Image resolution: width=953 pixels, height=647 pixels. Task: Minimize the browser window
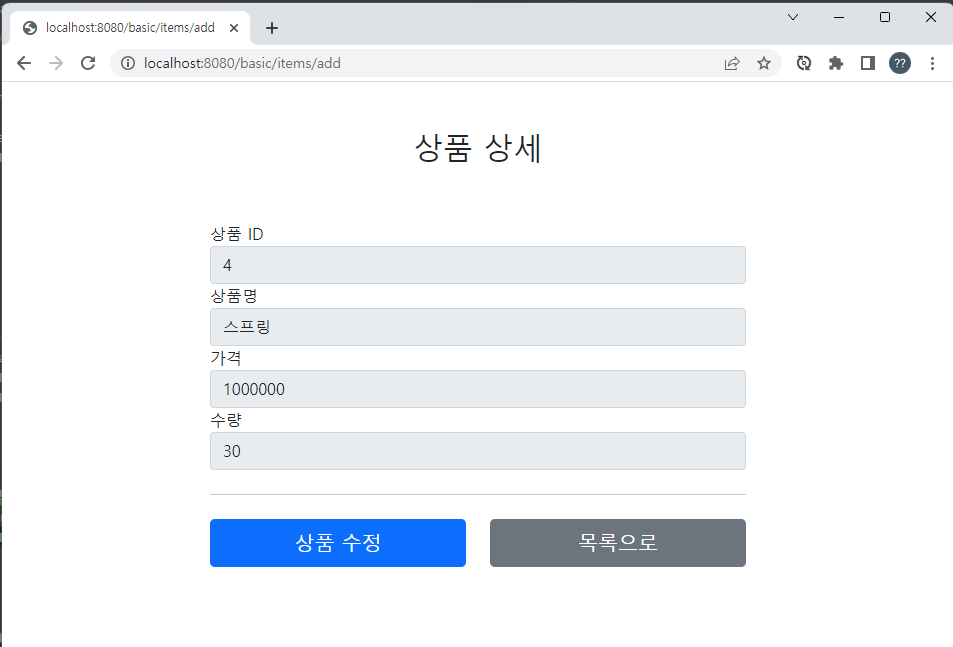tap(839, 17)
